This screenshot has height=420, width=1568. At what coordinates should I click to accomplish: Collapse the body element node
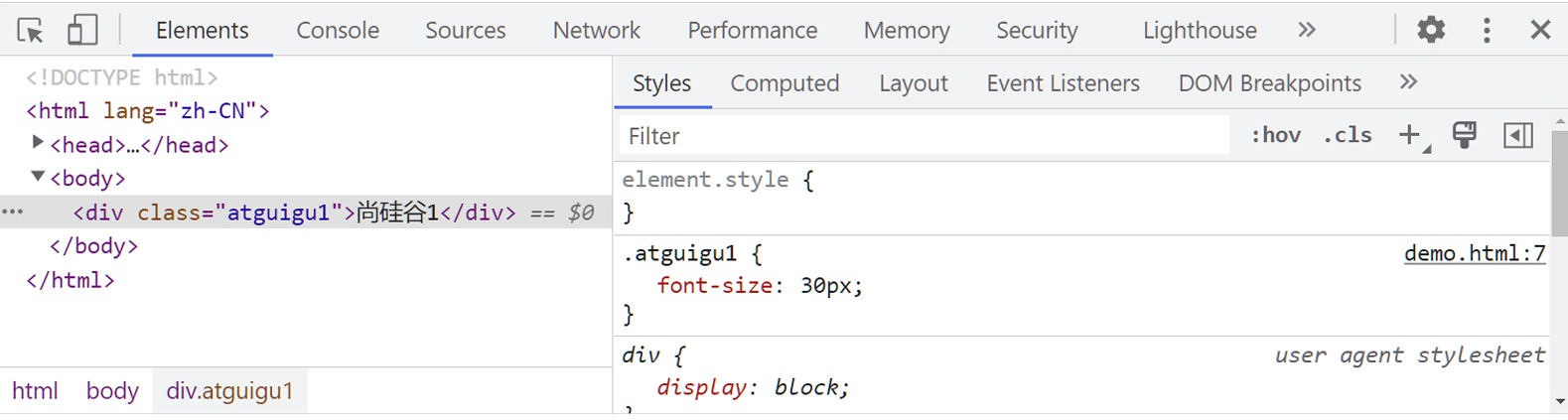pyautogui.click(x=38, y=177)
